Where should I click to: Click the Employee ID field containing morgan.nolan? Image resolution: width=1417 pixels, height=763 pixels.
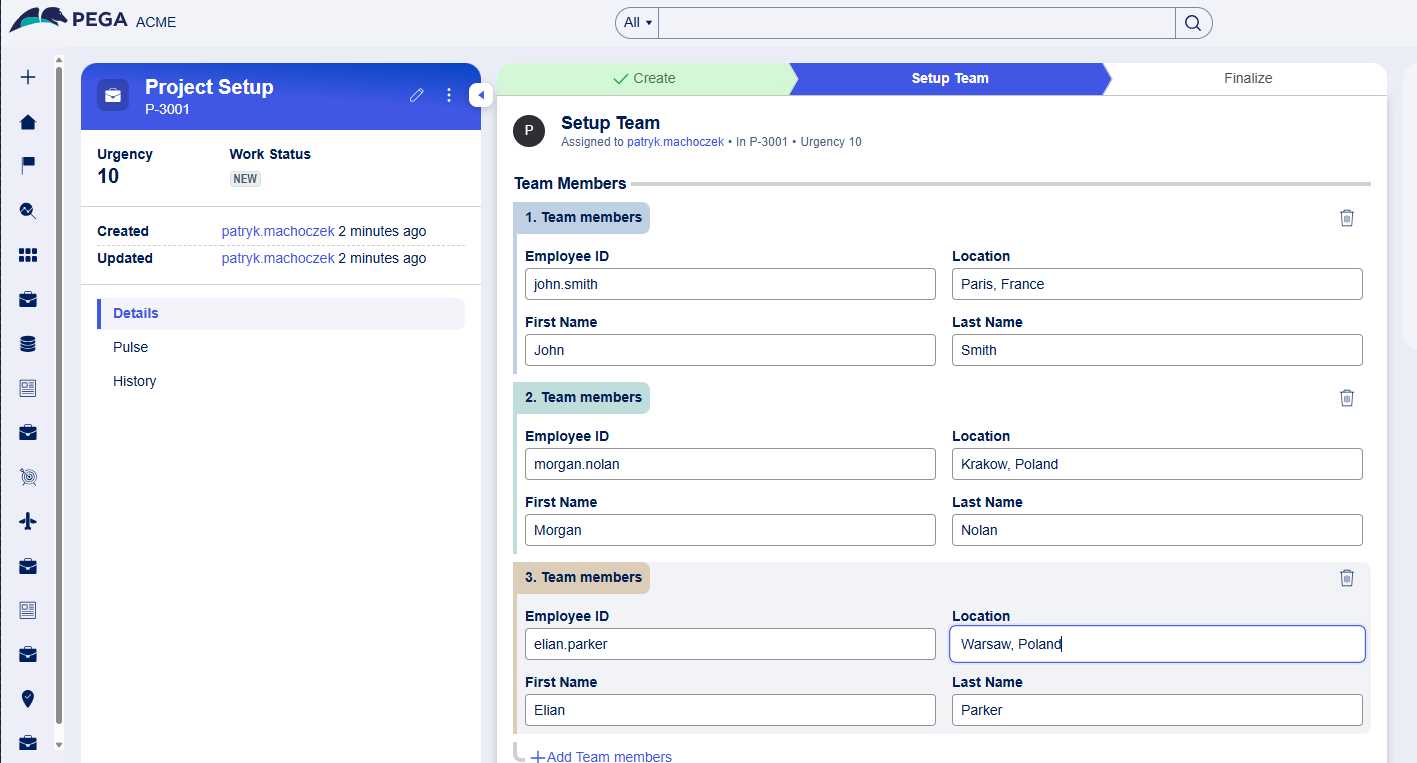(730, 464)
